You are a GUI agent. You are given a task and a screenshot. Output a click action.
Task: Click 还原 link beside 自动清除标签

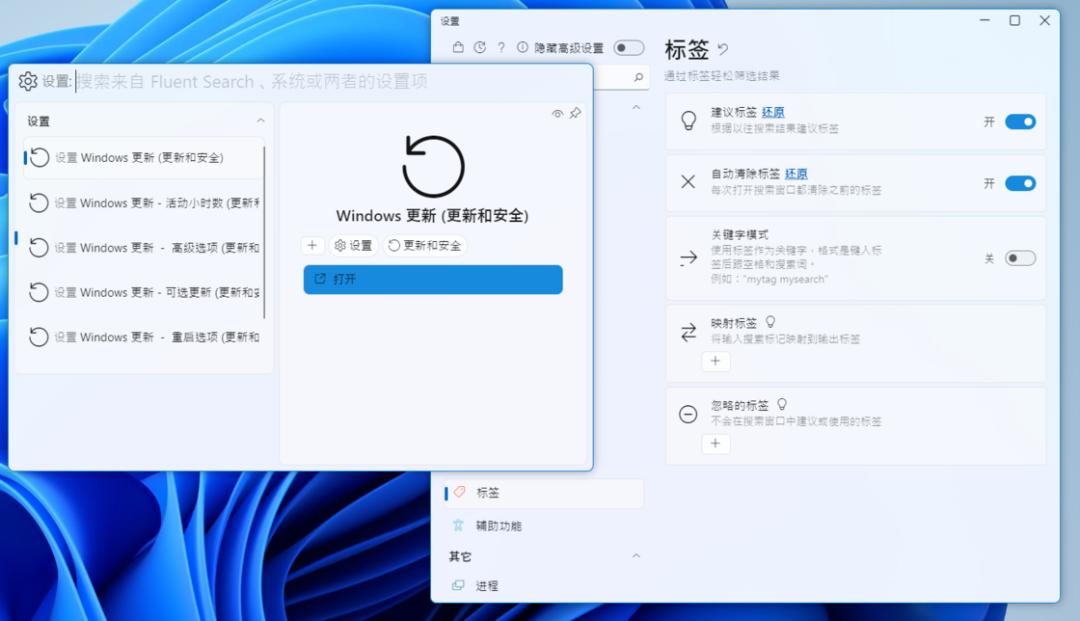[x=796, y=173]
